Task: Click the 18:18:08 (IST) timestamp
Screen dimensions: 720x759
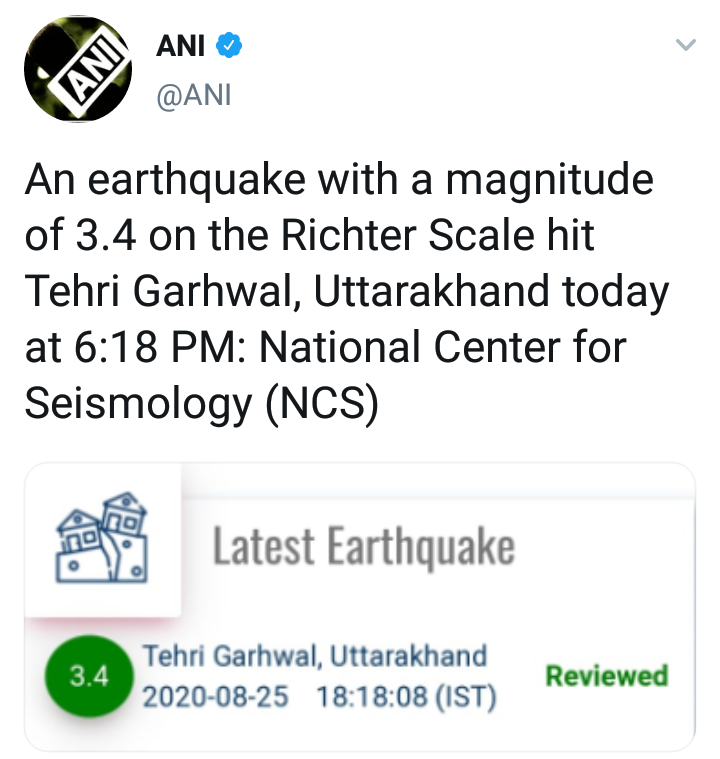Action: pyautogui.click(x=407, y=697)
